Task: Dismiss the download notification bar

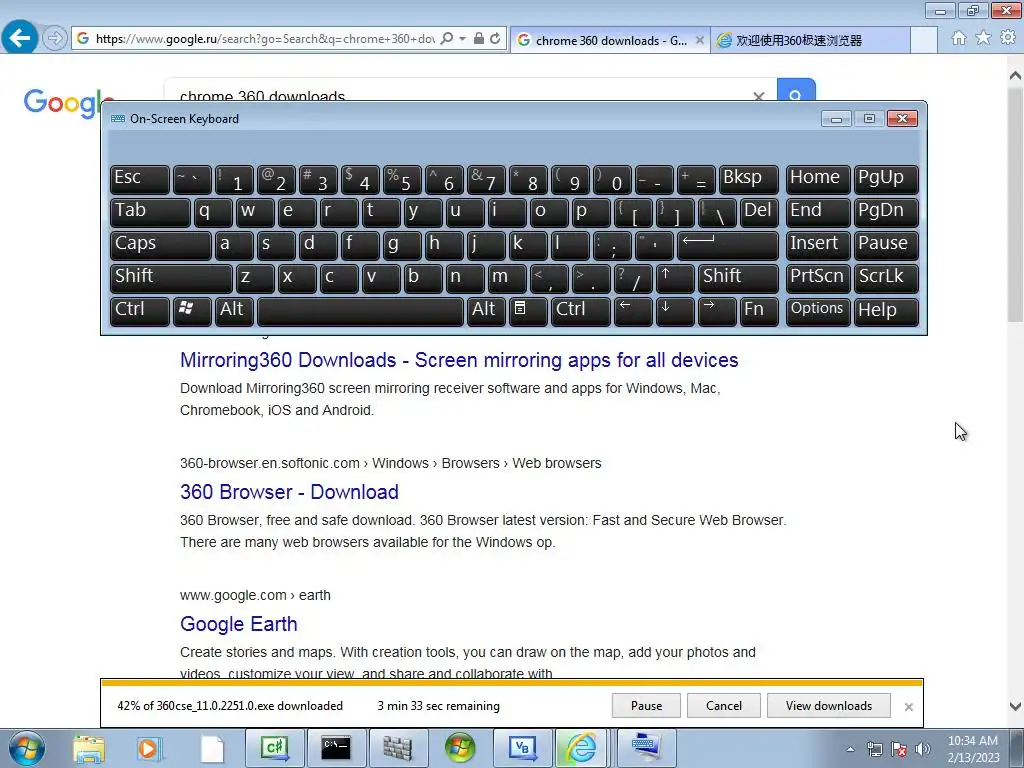Action: point(908,707)
